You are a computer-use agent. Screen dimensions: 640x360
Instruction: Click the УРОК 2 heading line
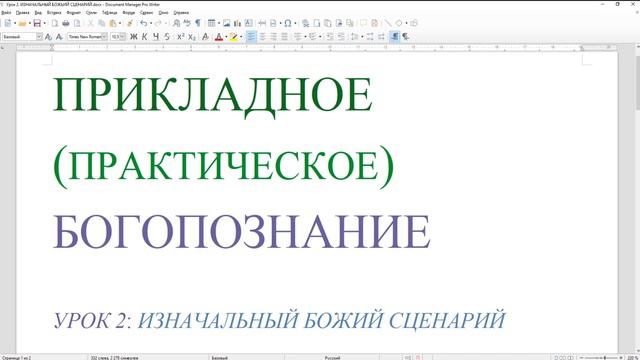point(280,320)
